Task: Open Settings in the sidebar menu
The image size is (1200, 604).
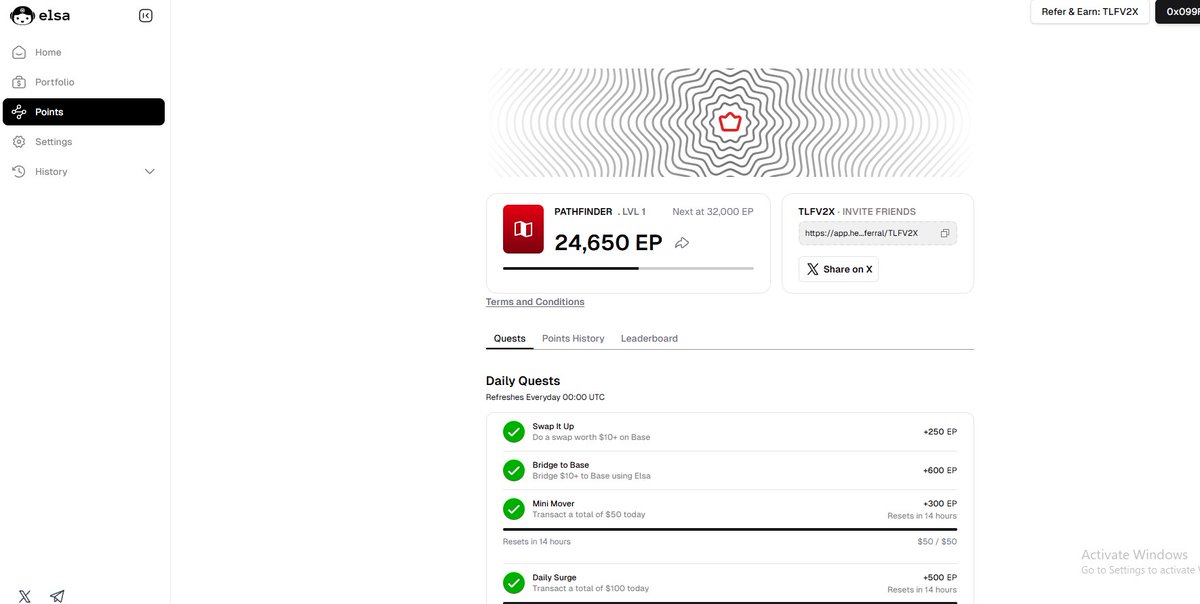Action: [x=84, y=142]
